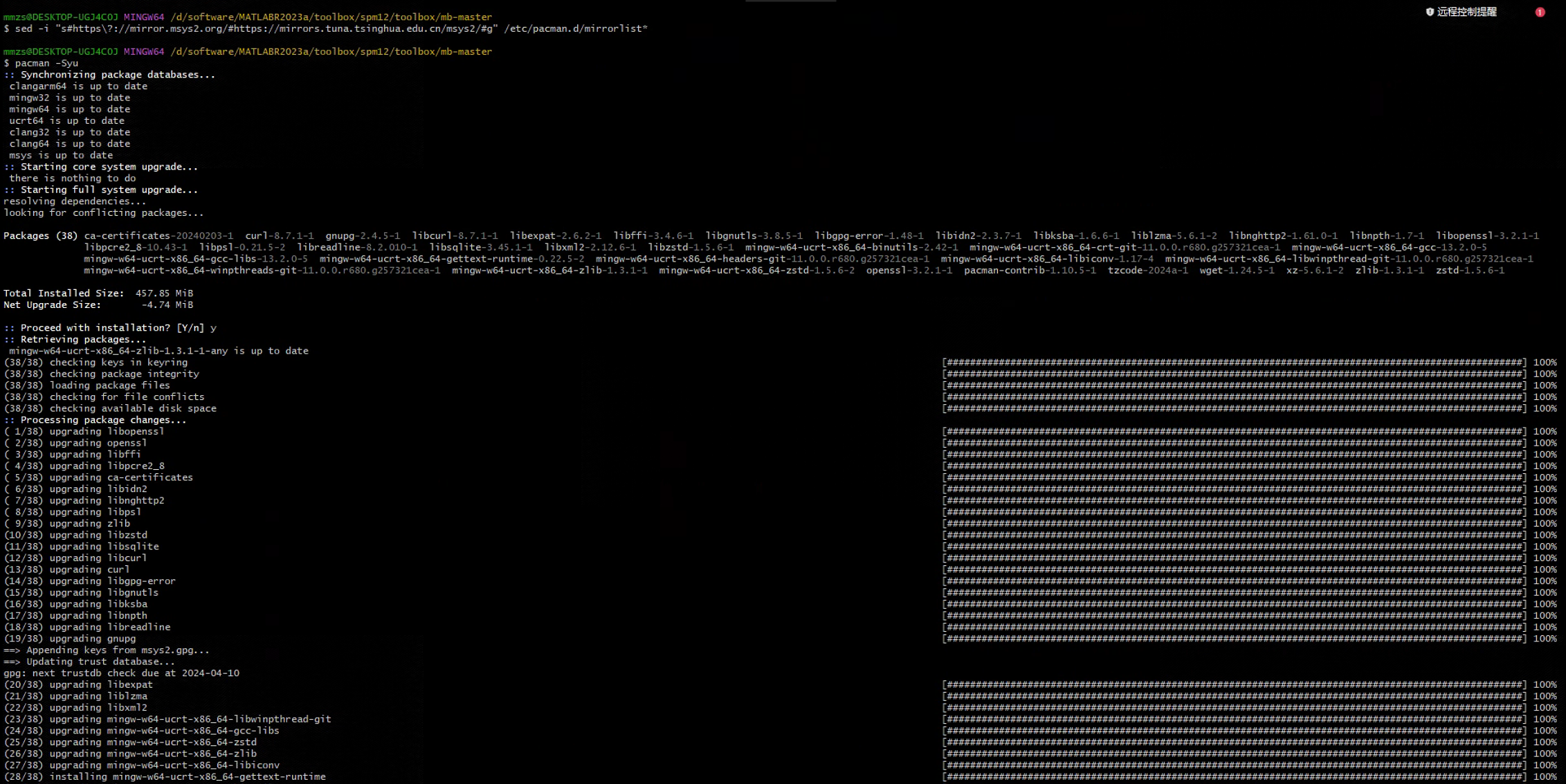Image resolution: width=1566 pixels, height=784 pixels.
Task: Click 'Synchronizing package databases...' line
Action: 118,75
